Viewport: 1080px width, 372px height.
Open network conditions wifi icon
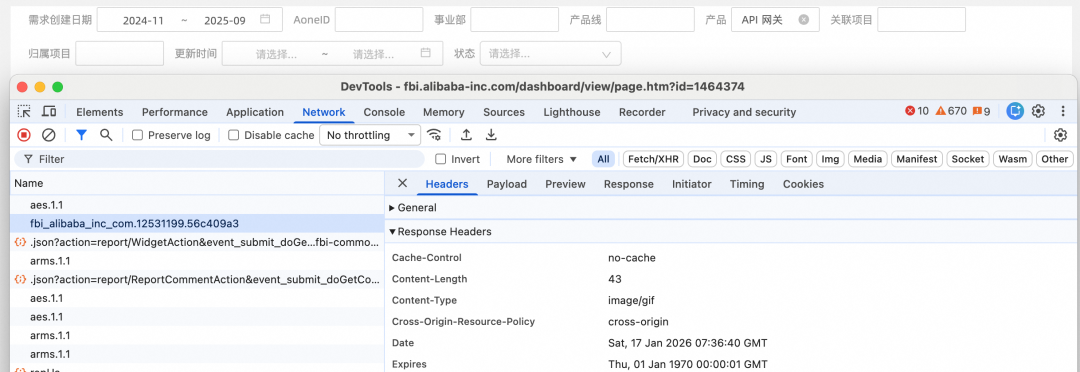click(433, 135)
